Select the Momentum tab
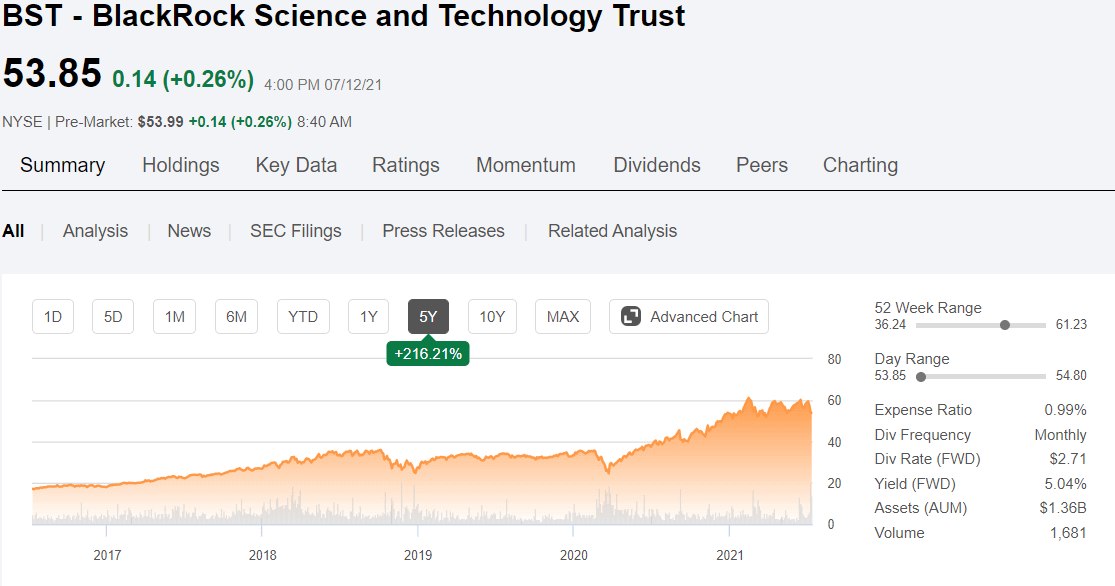 pyautogui.click(x=526, y=165)
